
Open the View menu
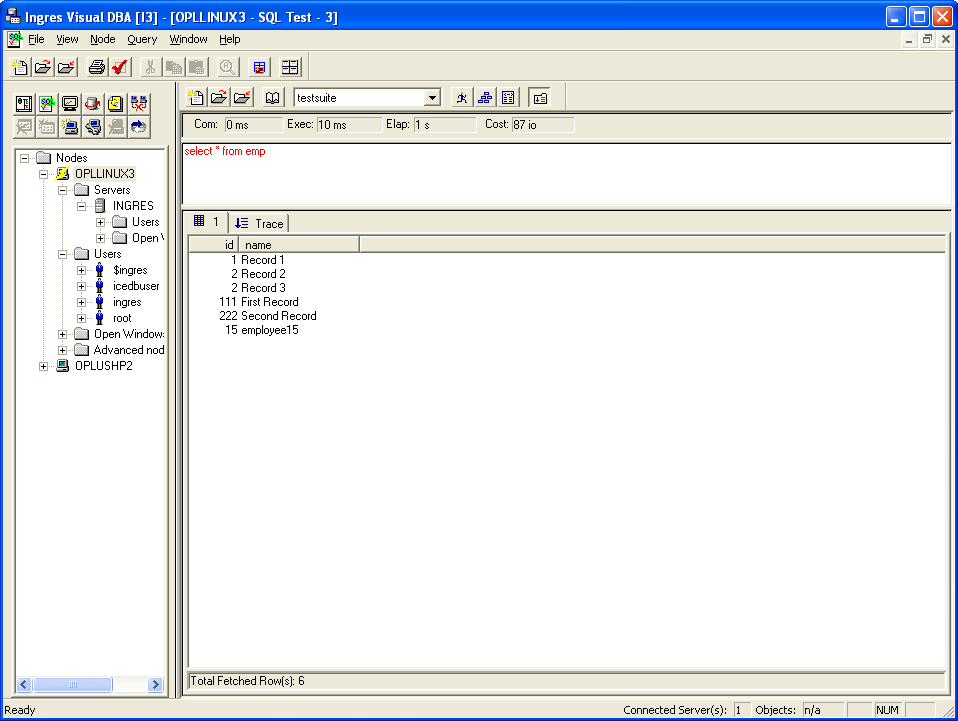(67, 39)
